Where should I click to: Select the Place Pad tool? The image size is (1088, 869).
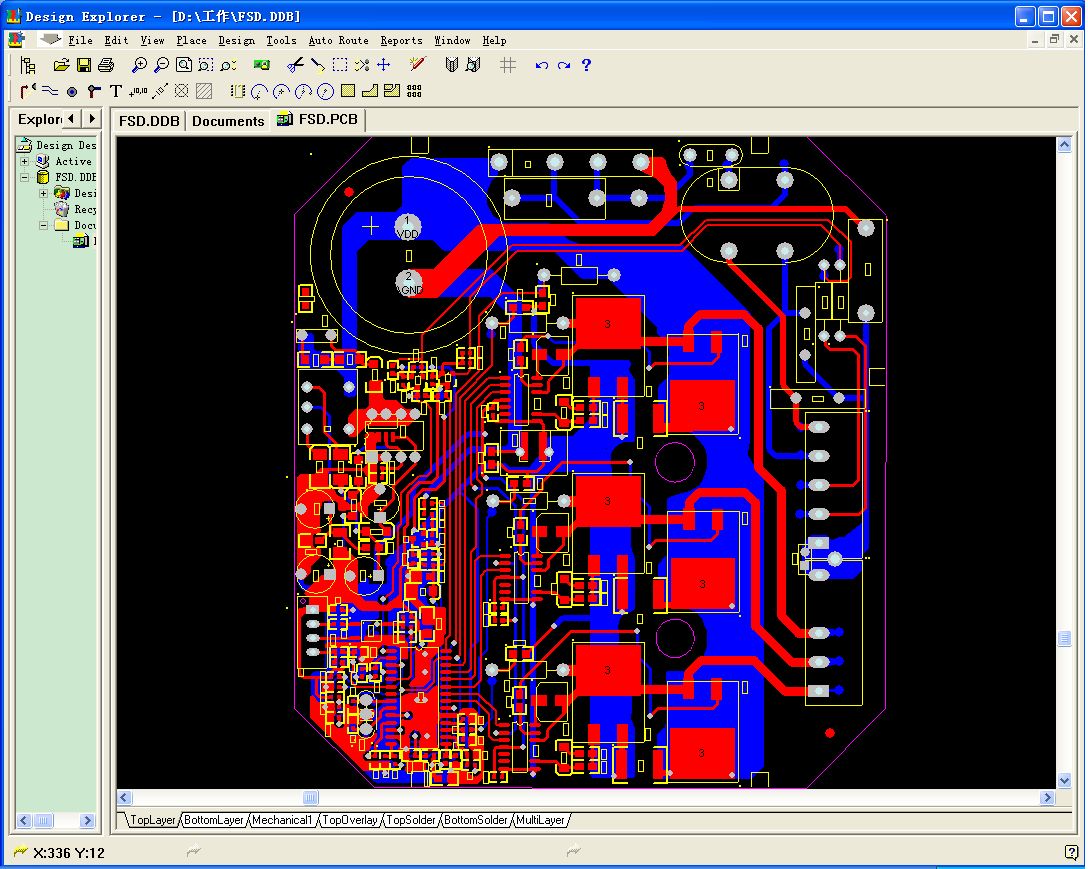[x=72, y=91]
